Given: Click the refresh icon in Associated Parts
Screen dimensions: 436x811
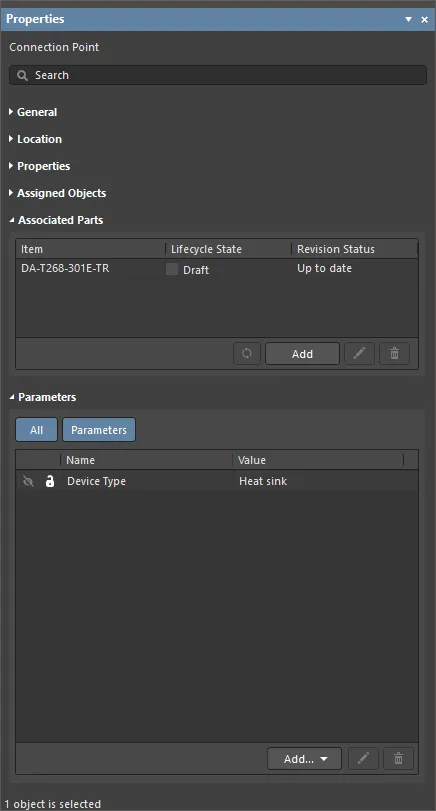Looking at the screenshot, I should (x=247, y=354).
